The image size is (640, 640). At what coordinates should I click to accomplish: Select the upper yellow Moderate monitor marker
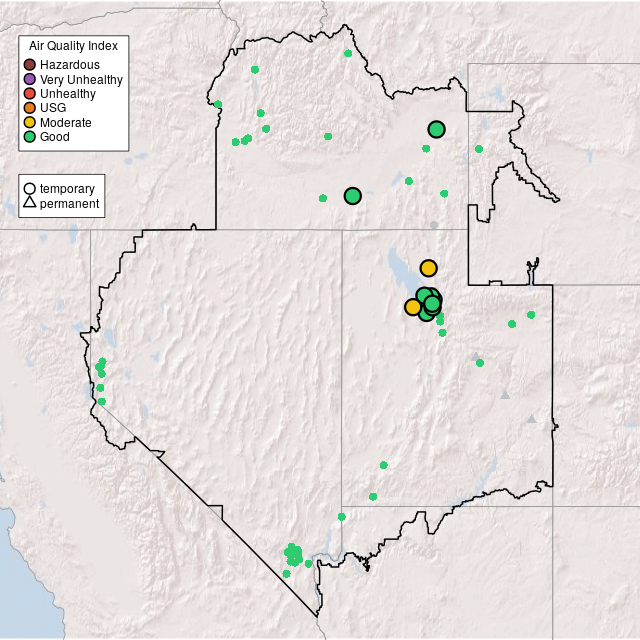[x=428, y=268]
